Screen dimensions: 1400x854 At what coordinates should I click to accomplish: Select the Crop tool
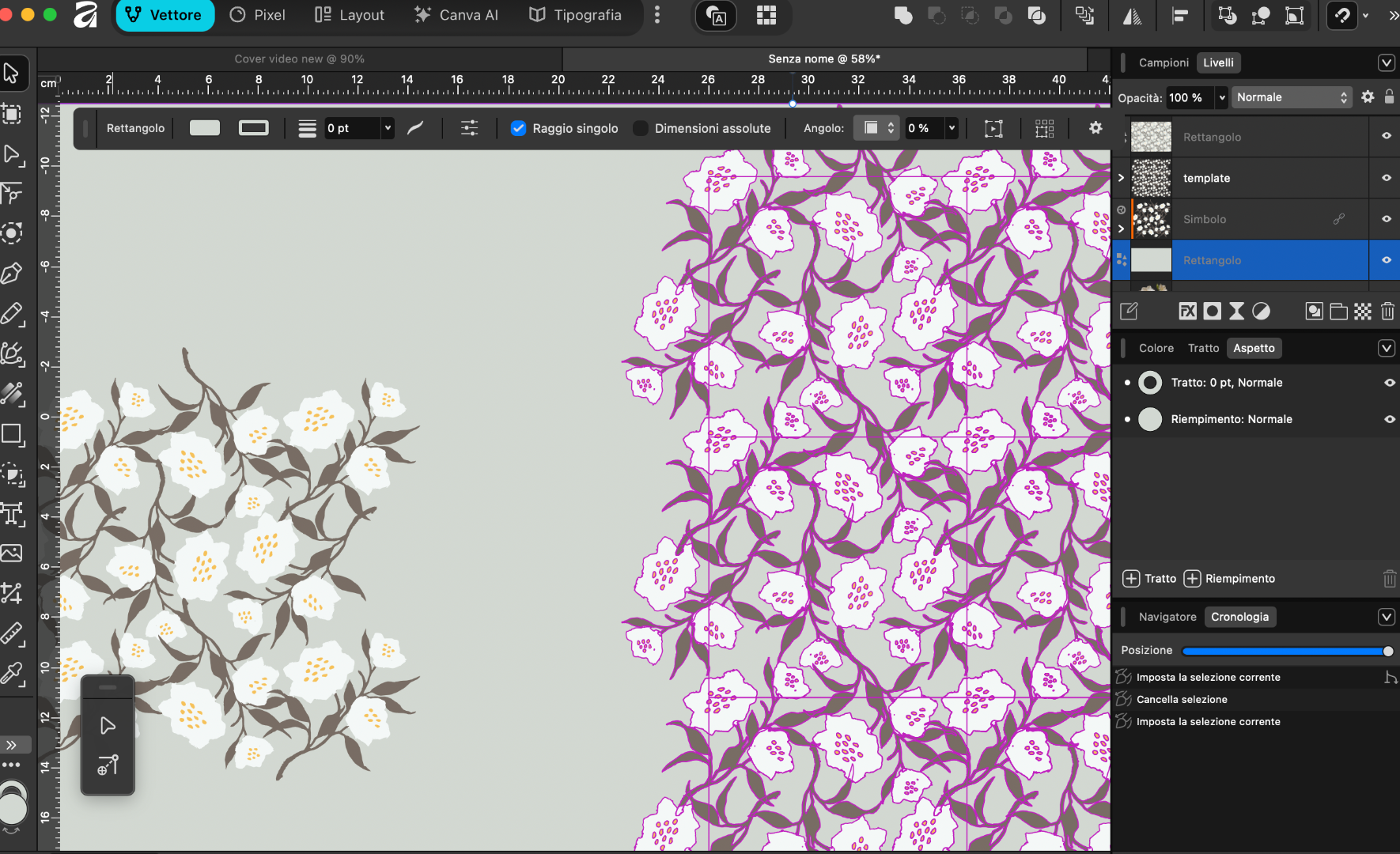(12, 593)
